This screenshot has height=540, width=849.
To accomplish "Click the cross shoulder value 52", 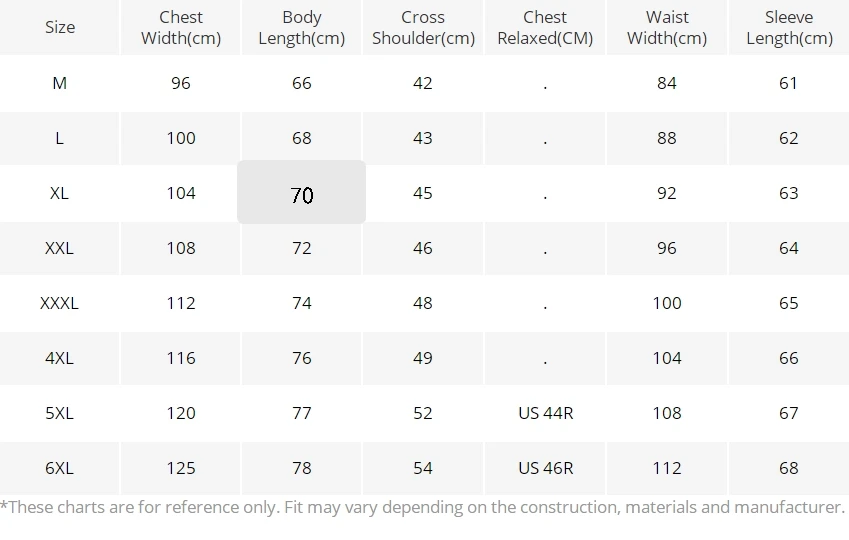I will click(423, 413).
